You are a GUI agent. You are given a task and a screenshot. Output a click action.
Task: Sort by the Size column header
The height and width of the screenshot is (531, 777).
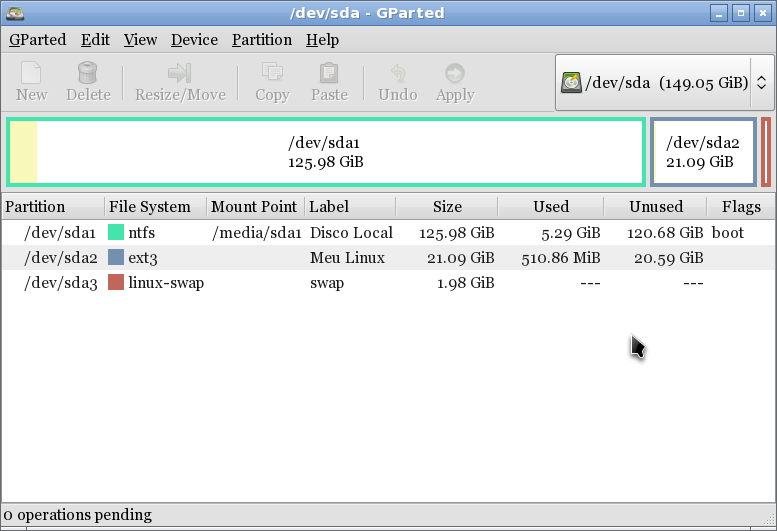pyautogui.click(x=447, y=207)
